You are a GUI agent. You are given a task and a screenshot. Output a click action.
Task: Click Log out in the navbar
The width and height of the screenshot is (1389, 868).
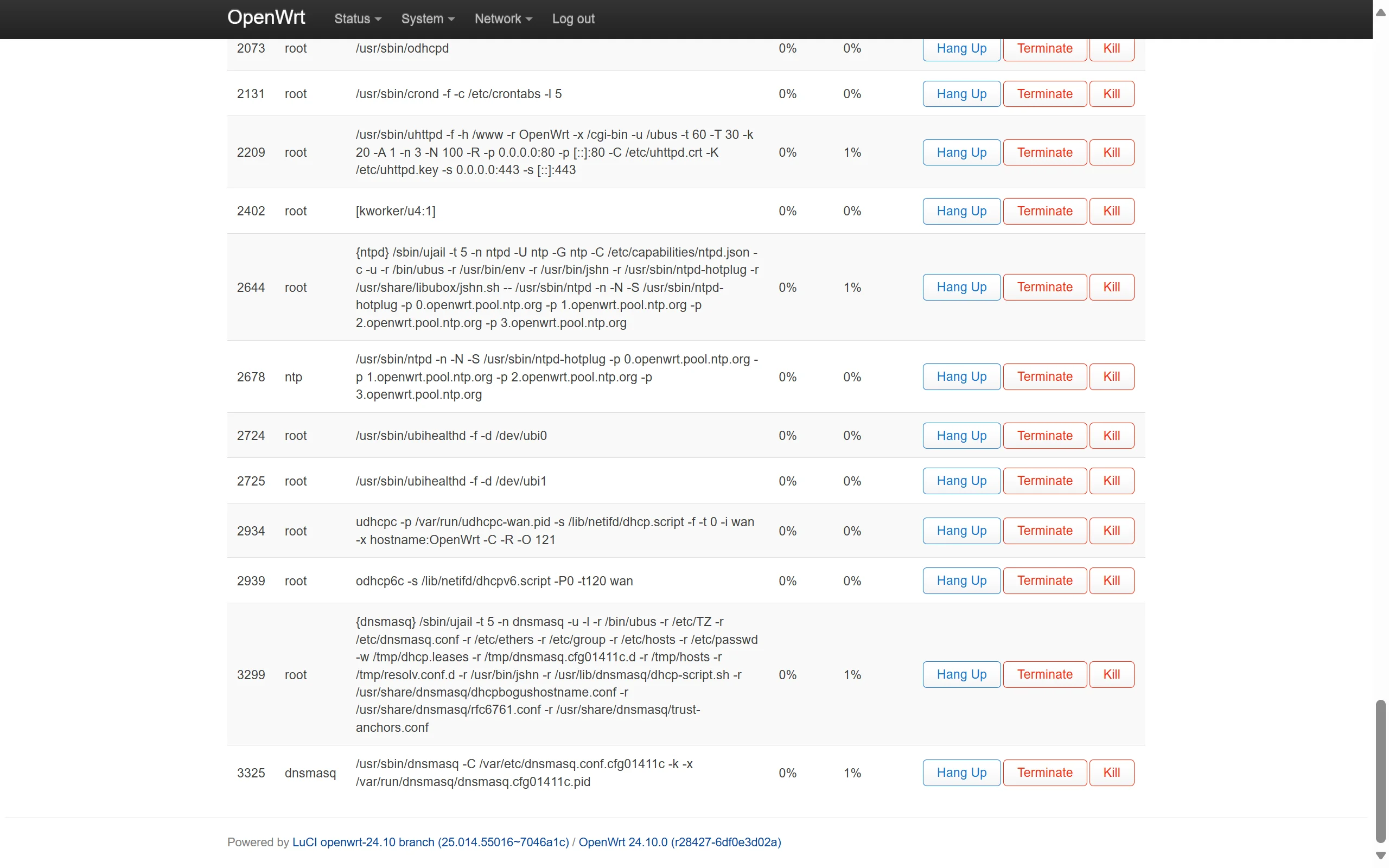[x=573, y=18]
